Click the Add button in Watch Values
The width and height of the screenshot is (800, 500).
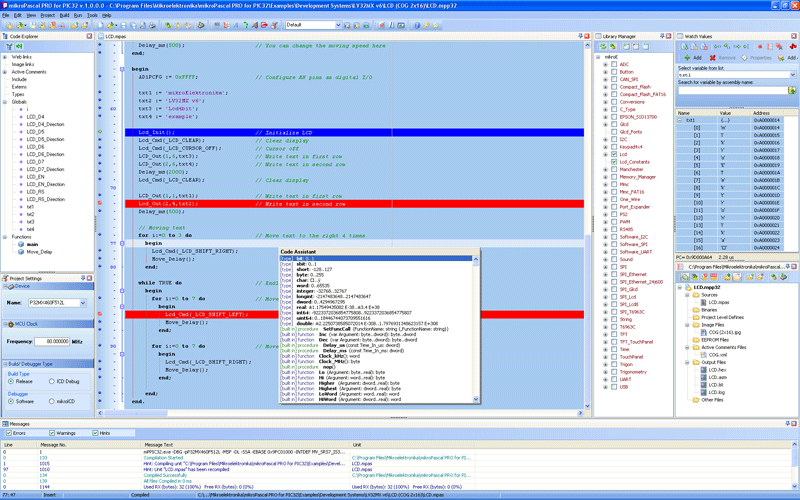pyautogui.click(x=693, y=58)
